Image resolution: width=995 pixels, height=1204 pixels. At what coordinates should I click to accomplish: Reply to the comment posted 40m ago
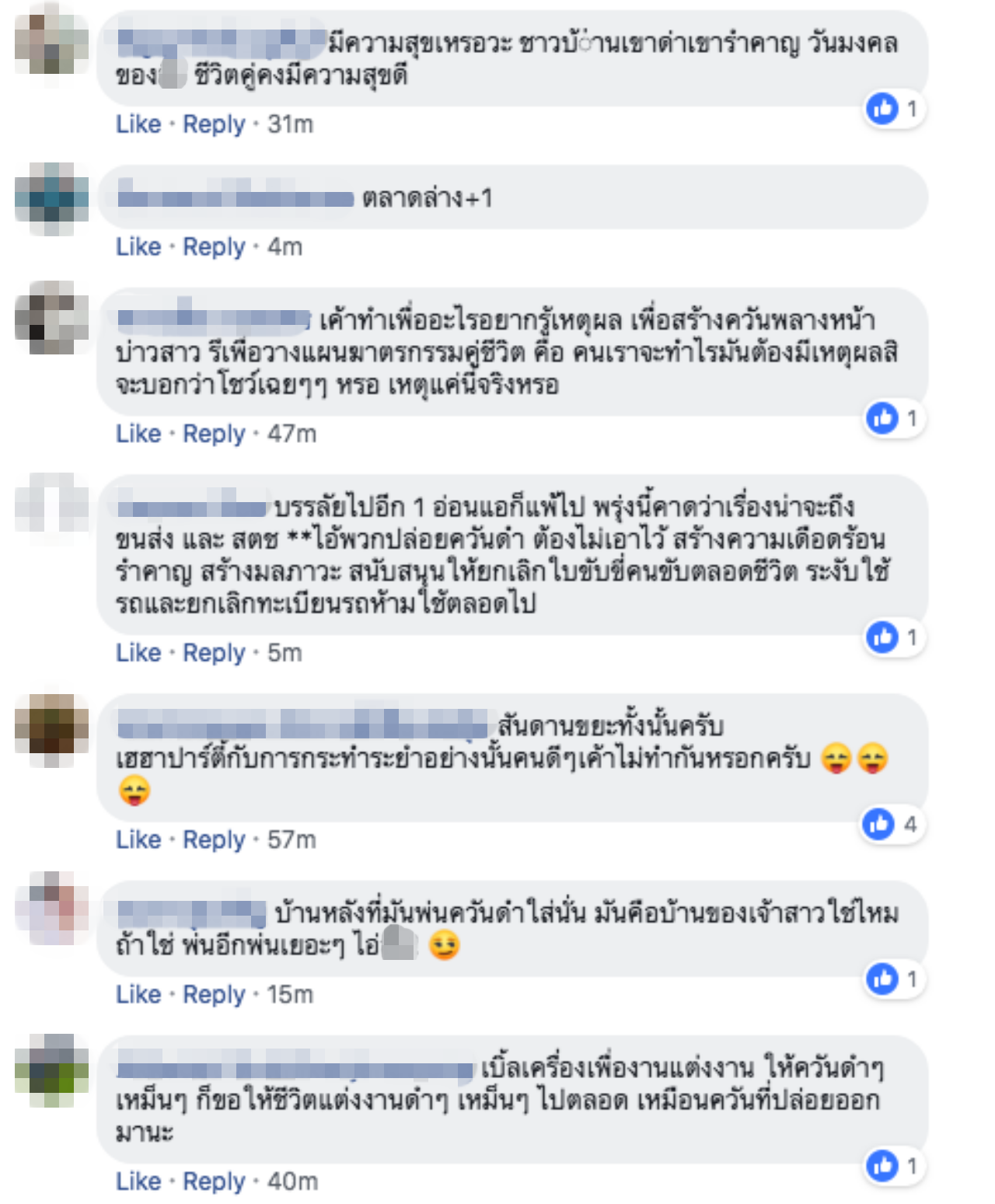coord(214,1181)
